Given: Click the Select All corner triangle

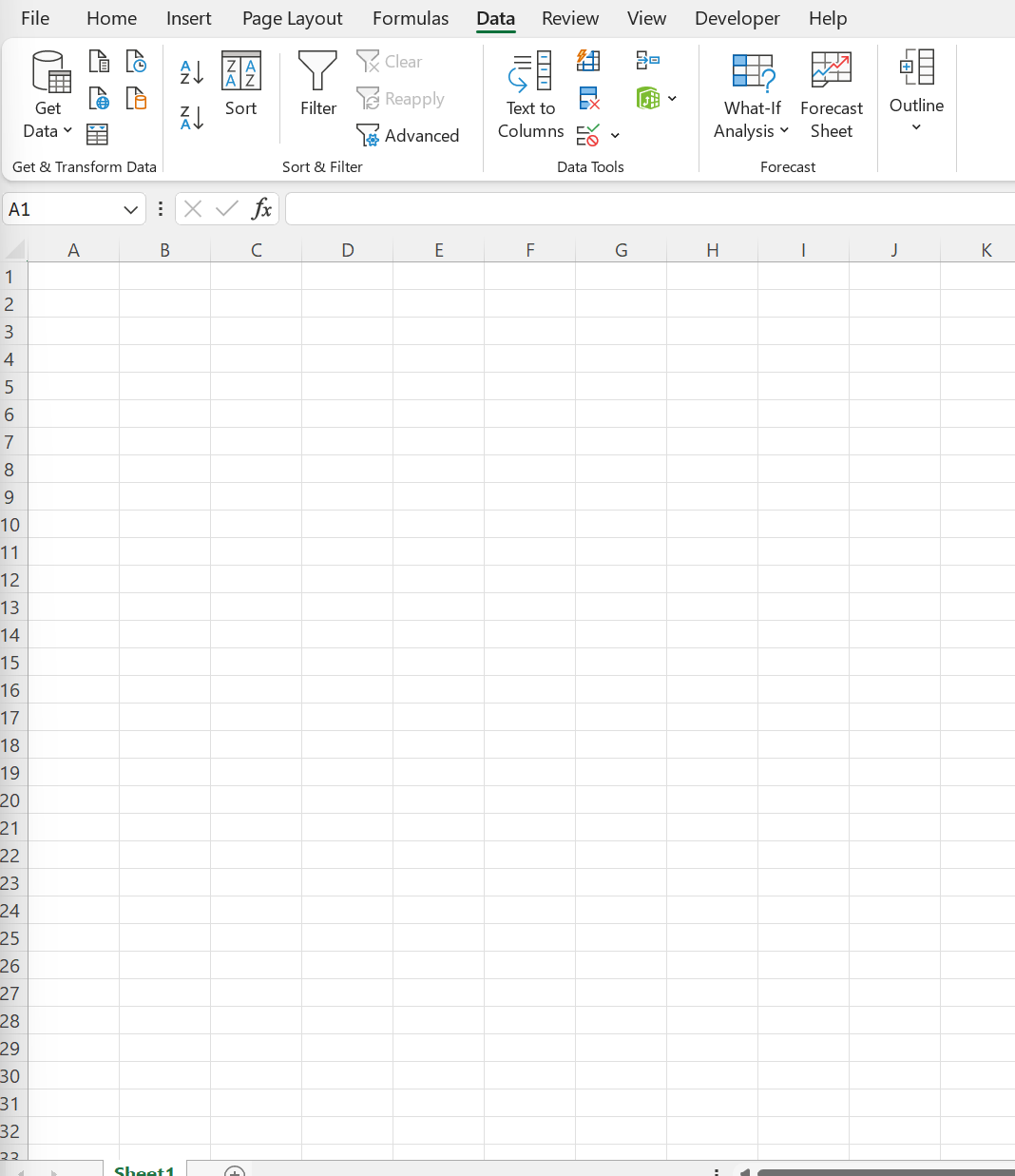Looking at the screenshot, I should click(x=14, y=250).
